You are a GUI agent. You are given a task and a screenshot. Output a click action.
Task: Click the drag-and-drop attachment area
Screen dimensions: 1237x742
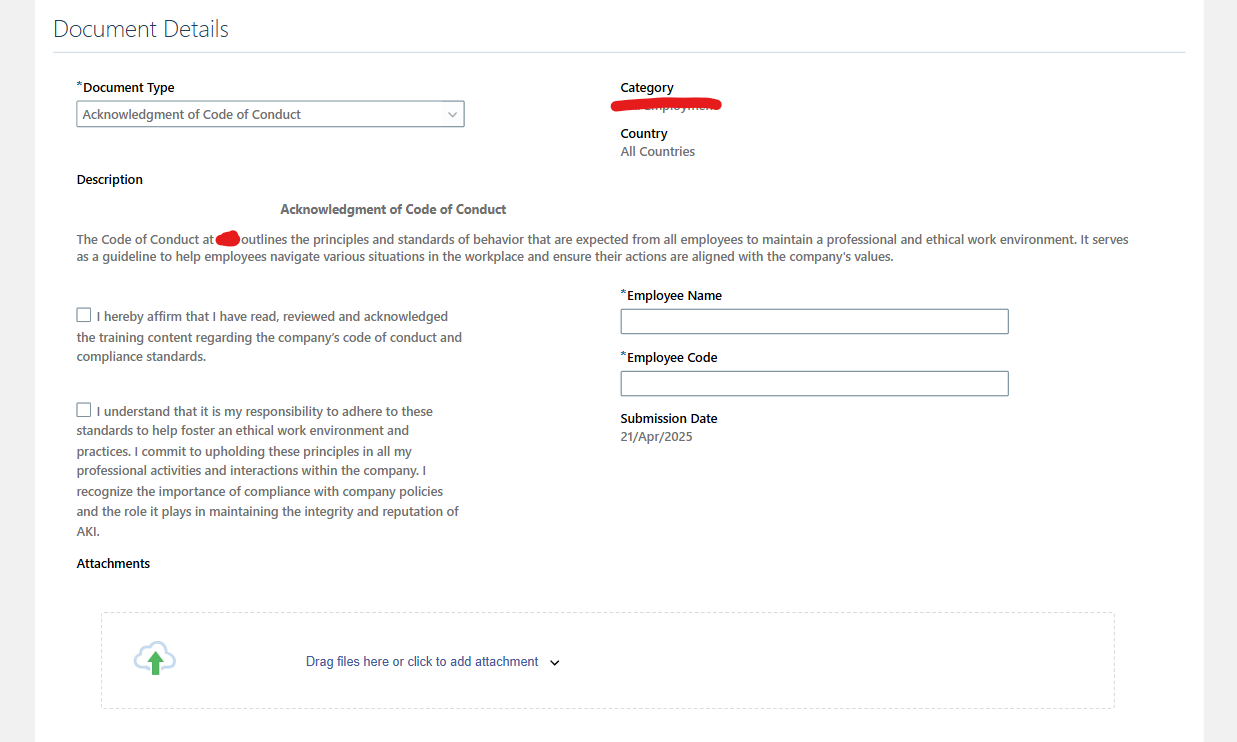[x=607, y=660]
